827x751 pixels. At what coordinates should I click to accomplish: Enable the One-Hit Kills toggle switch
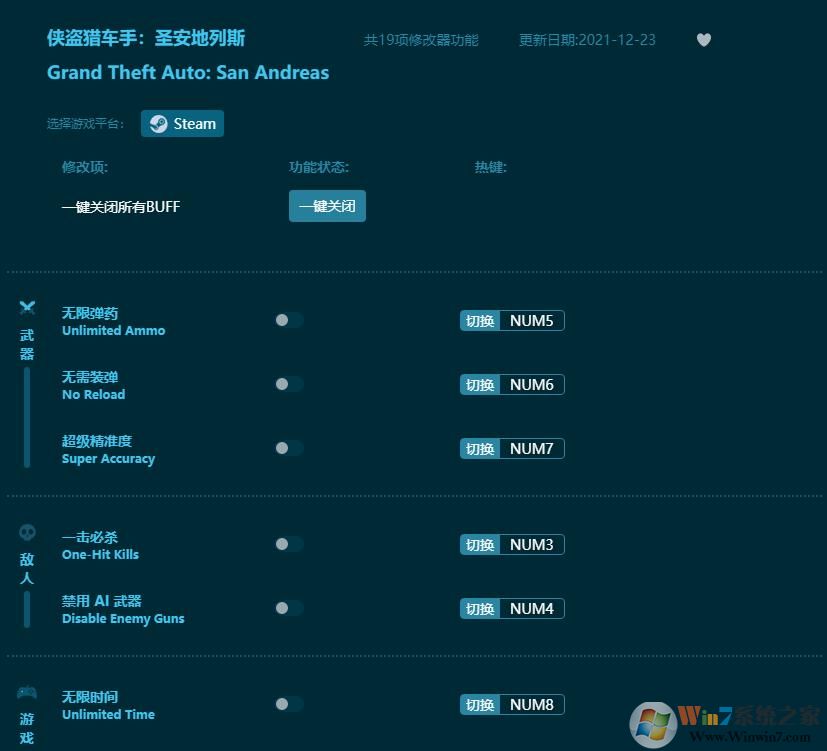click(289, 544)
